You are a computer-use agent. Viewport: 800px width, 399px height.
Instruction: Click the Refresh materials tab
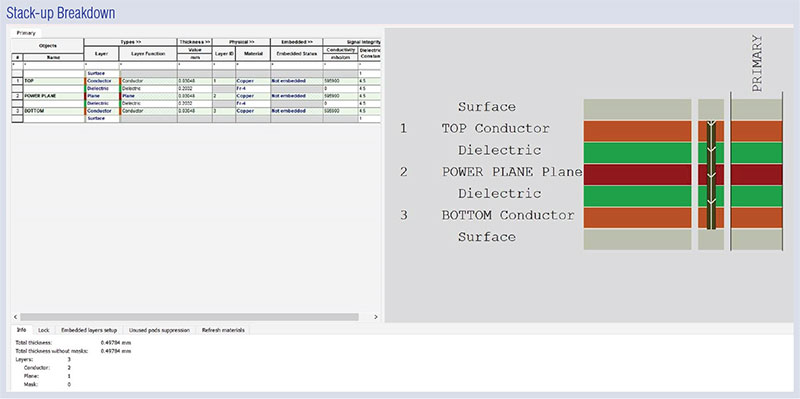coord(223,330)
